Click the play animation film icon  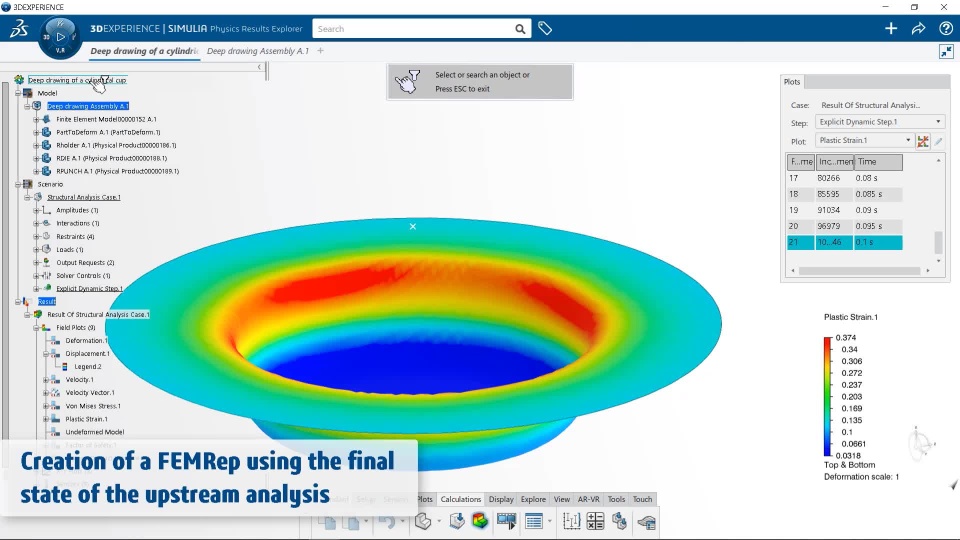coord(506,521)
